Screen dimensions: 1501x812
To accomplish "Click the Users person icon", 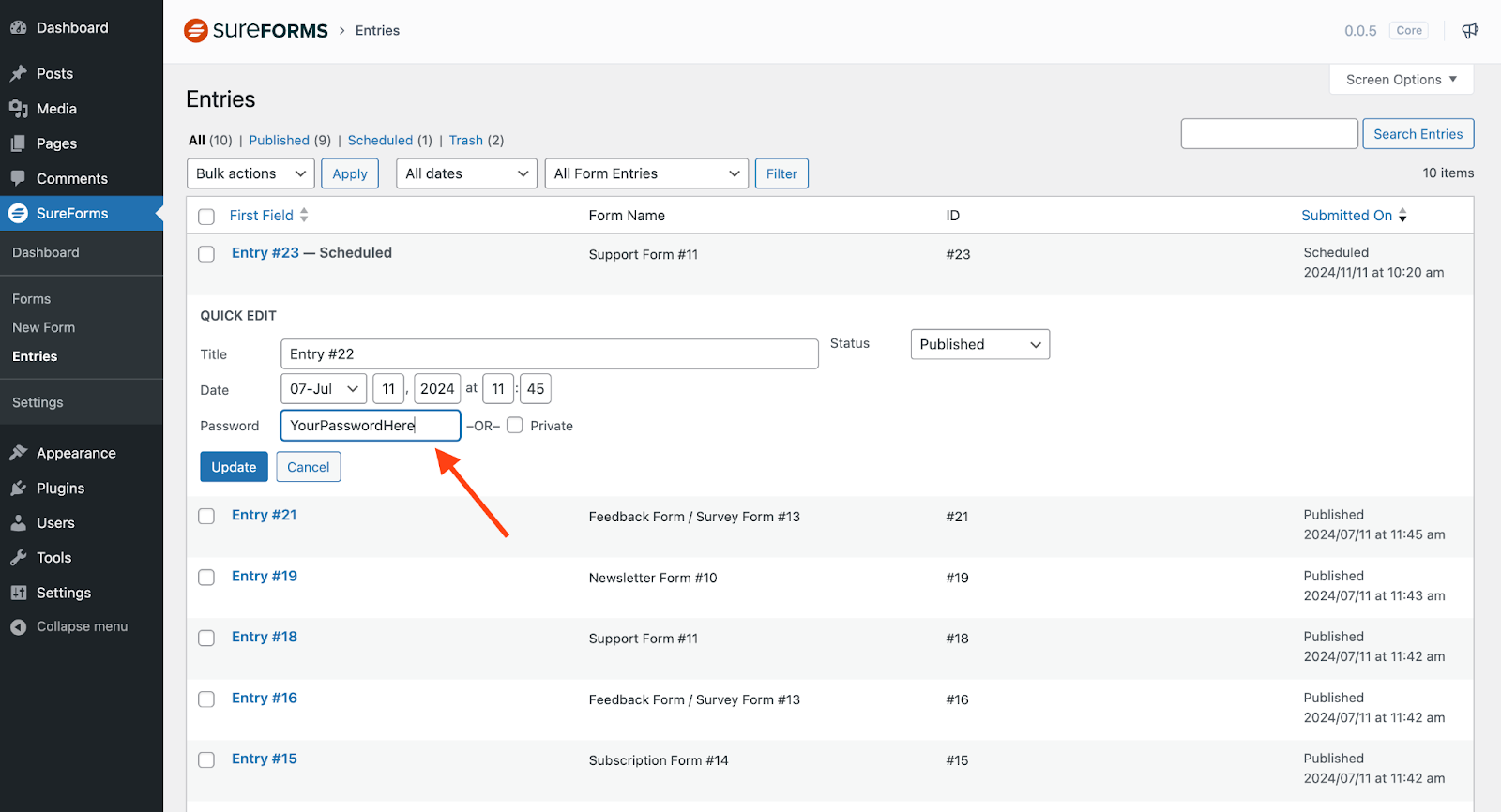I will (x=18, y=523).
